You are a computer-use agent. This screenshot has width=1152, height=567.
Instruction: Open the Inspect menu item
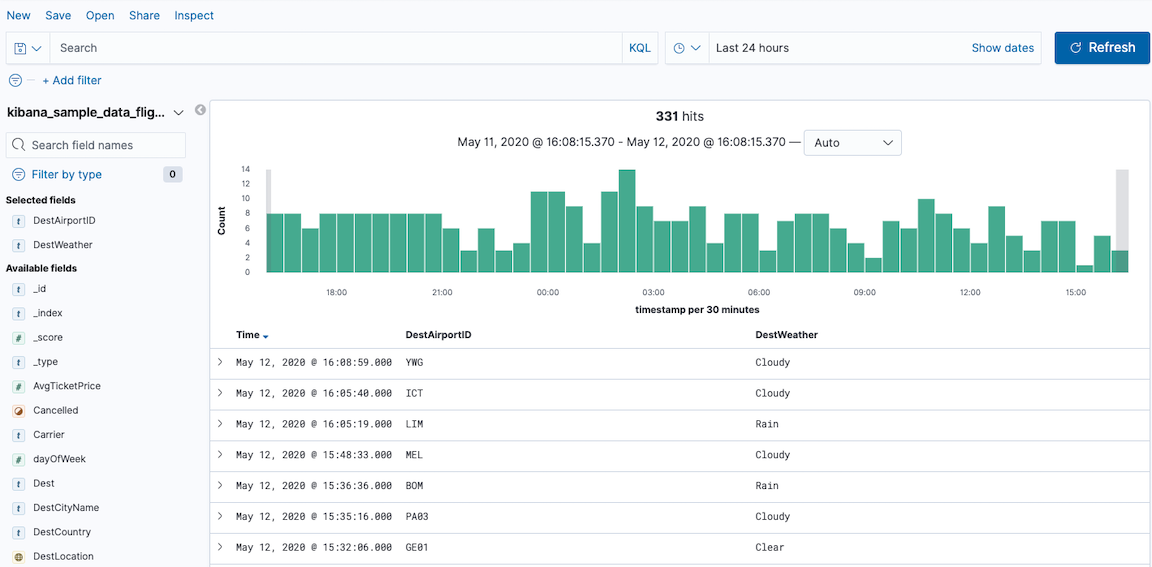194,16
